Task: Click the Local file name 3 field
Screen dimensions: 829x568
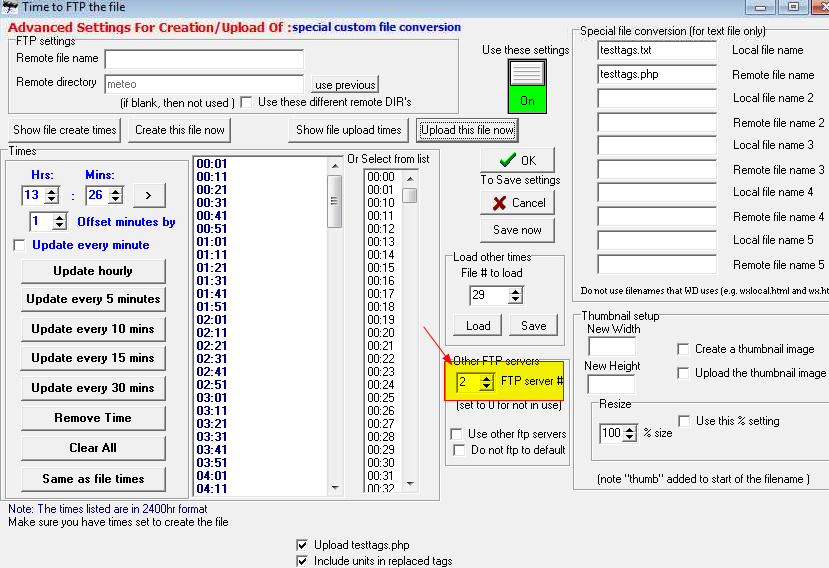Action: 657,145
